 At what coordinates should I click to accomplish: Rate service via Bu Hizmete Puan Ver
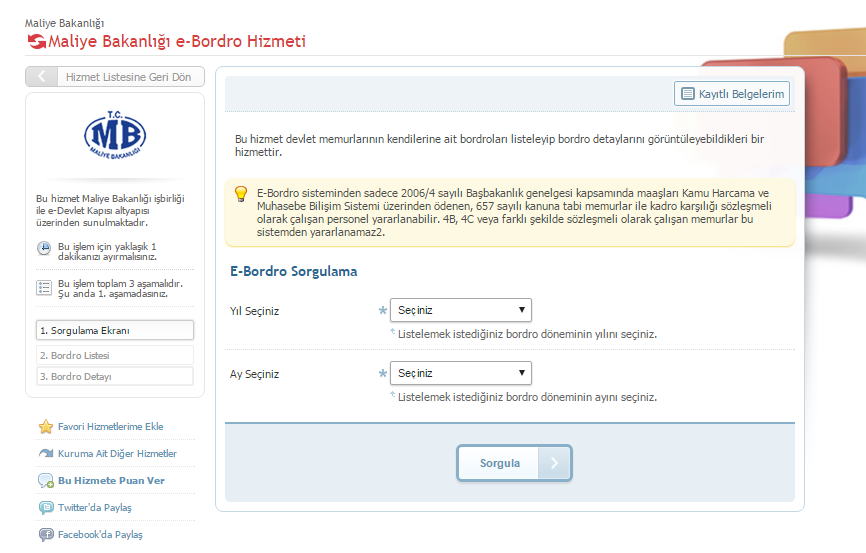111,481
